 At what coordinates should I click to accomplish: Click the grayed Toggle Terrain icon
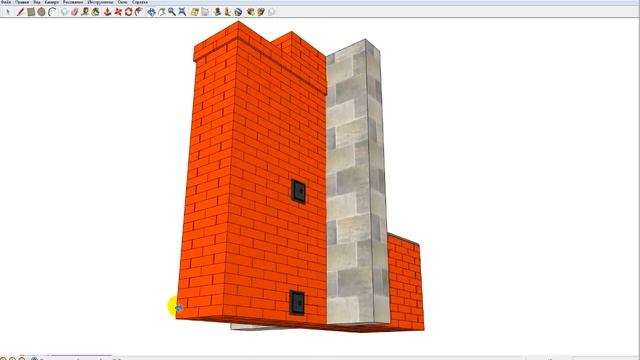[x=205, y=12]
